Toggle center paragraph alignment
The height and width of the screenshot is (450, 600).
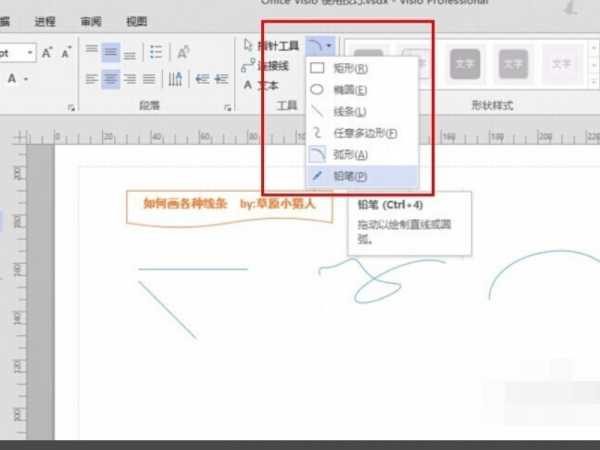point(111,79)
